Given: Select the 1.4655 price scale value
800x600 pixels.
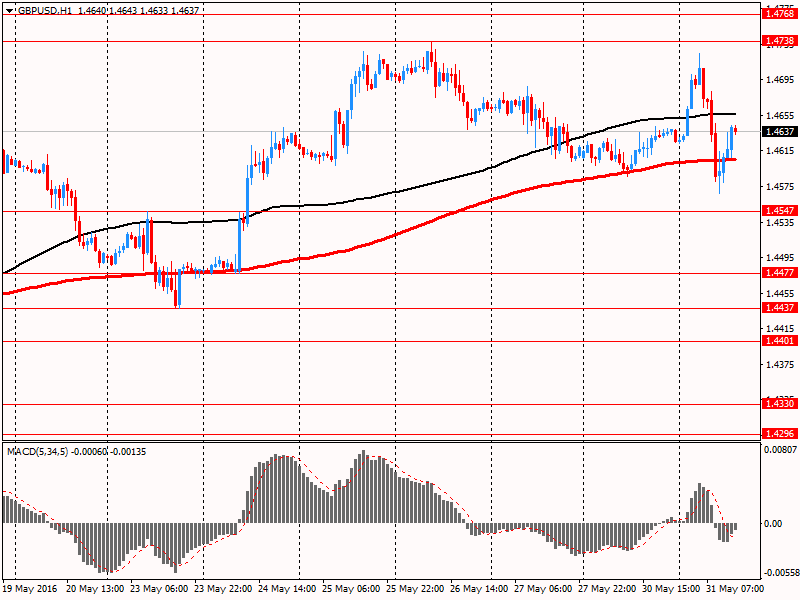Looking at the screenshot, I should click(781, 115).
